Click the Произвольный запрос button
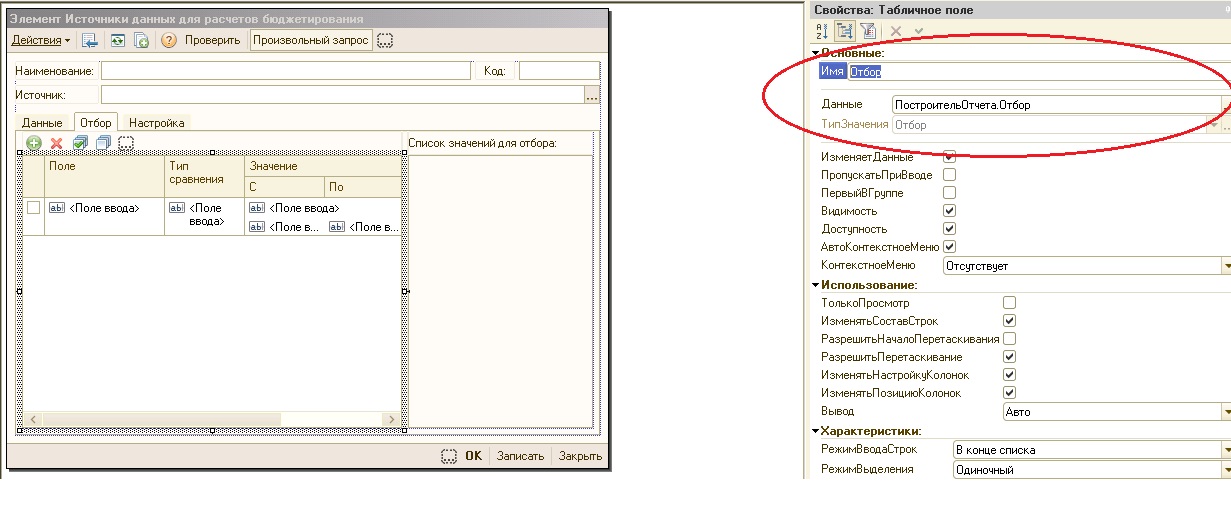This screenshot has width=1231, height=509. [310, 40]
